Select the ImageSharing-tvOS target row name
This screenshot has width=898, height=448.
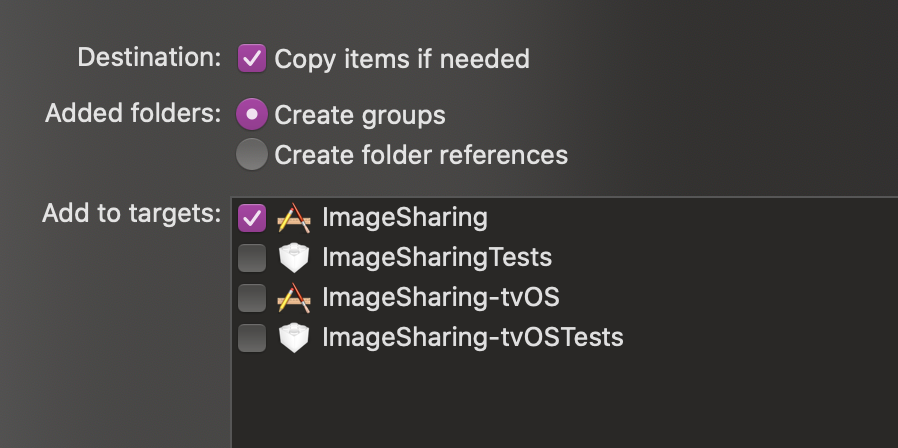pos(440,297)
